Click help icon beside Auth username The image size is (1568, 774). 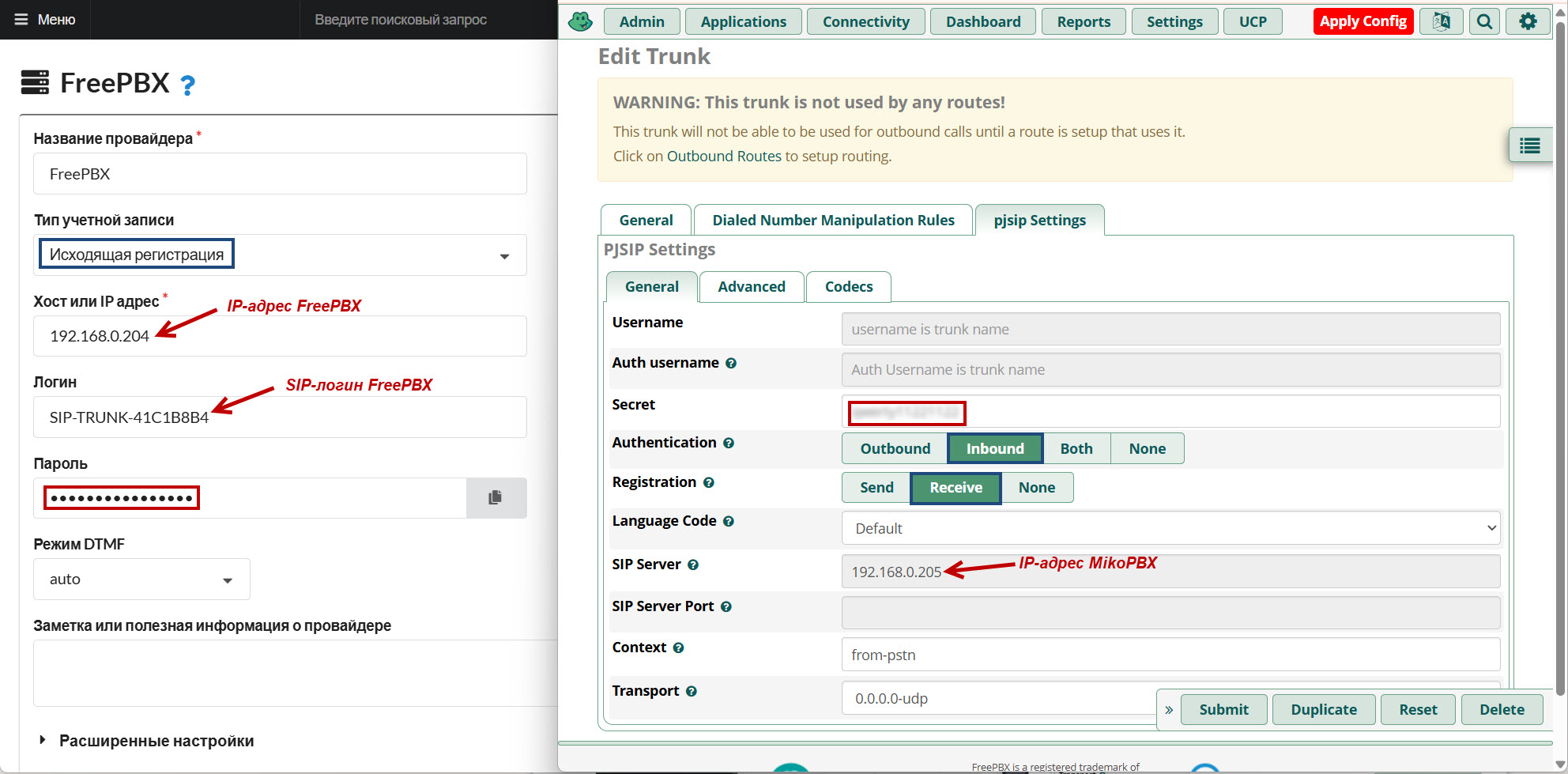pos(731,364)
